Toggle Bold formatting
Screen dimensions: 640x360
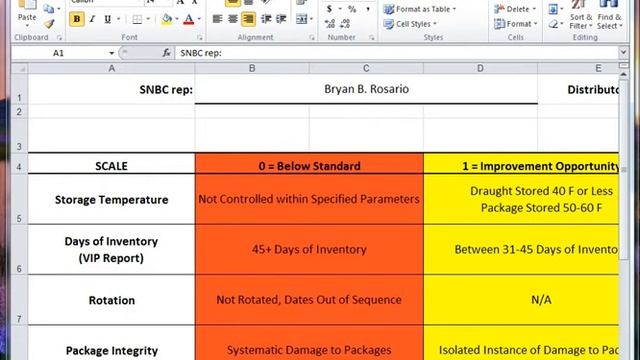pos(77,19)
